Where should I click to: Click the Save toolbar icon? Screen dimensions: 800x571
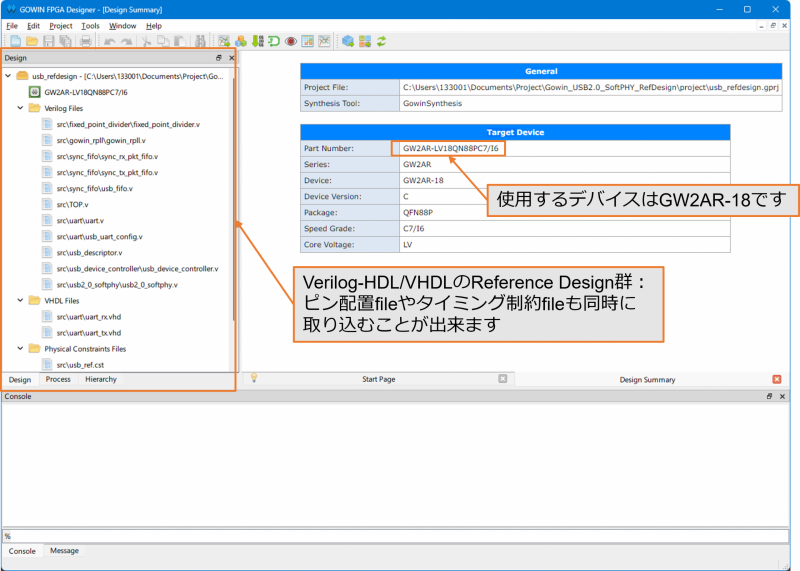tap(48, 41)
